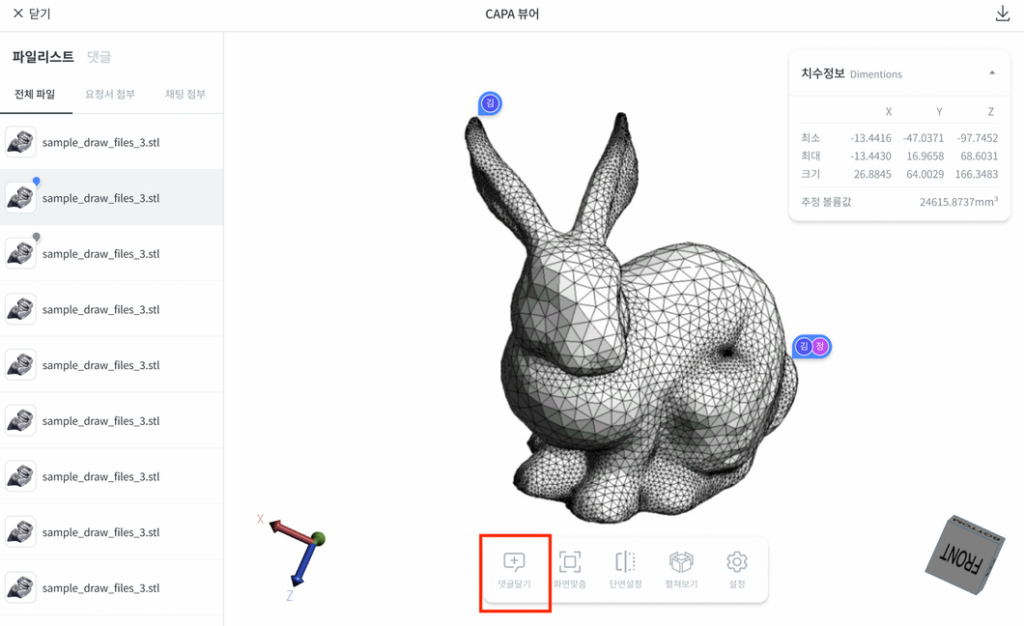Open the sample_draw_files_3.stl row with gray dot

pyautogui.click(x=112, y=253)
